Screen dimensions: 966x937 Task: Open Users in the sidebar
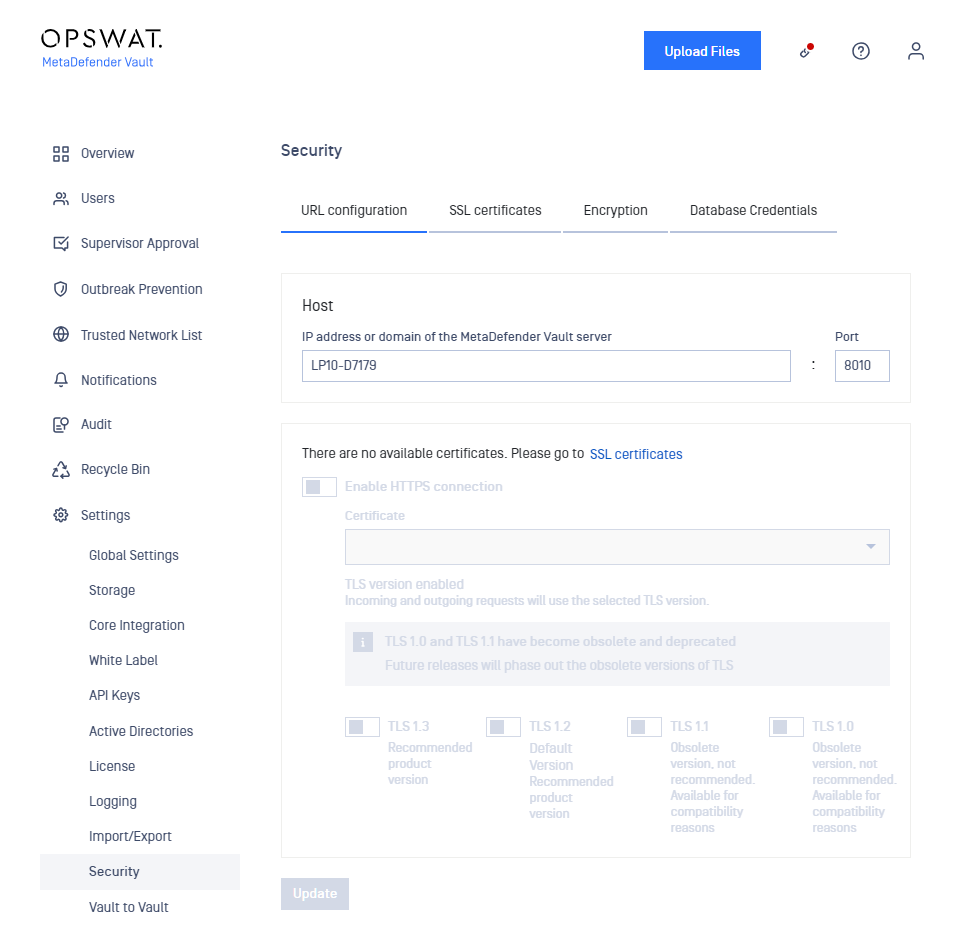point(97,198)
